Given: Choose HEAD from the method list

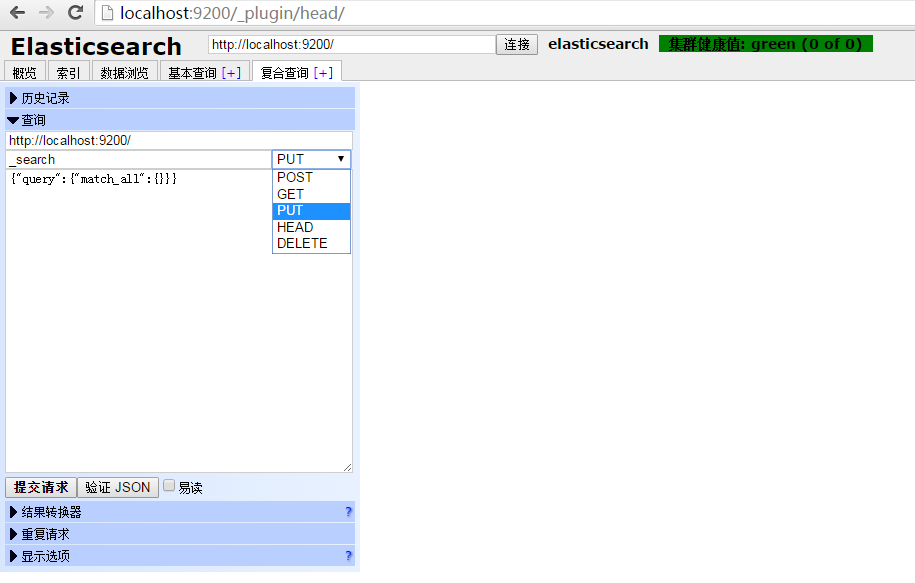Looking at the screenshot, I should (311, 227).
